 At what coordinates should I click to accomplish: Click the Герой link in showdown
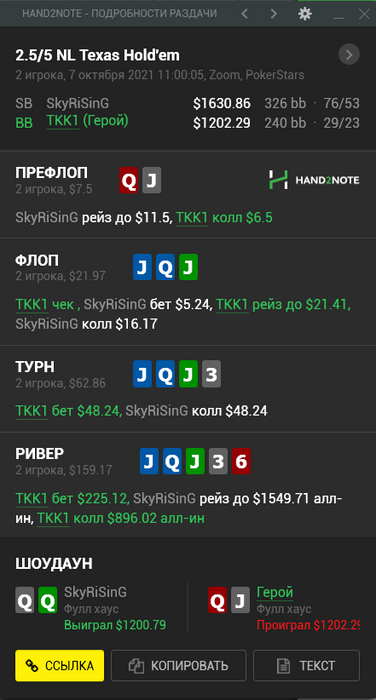(x=275, y=592)
